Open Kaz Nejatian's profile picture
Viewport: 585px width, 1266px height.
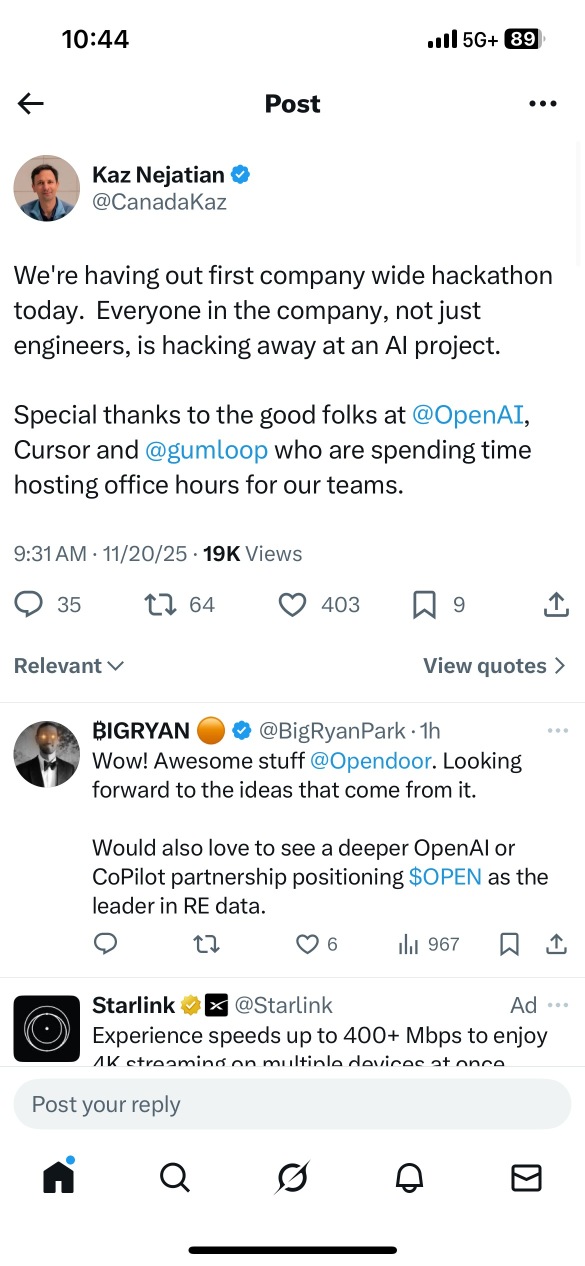tap(46, 188)
